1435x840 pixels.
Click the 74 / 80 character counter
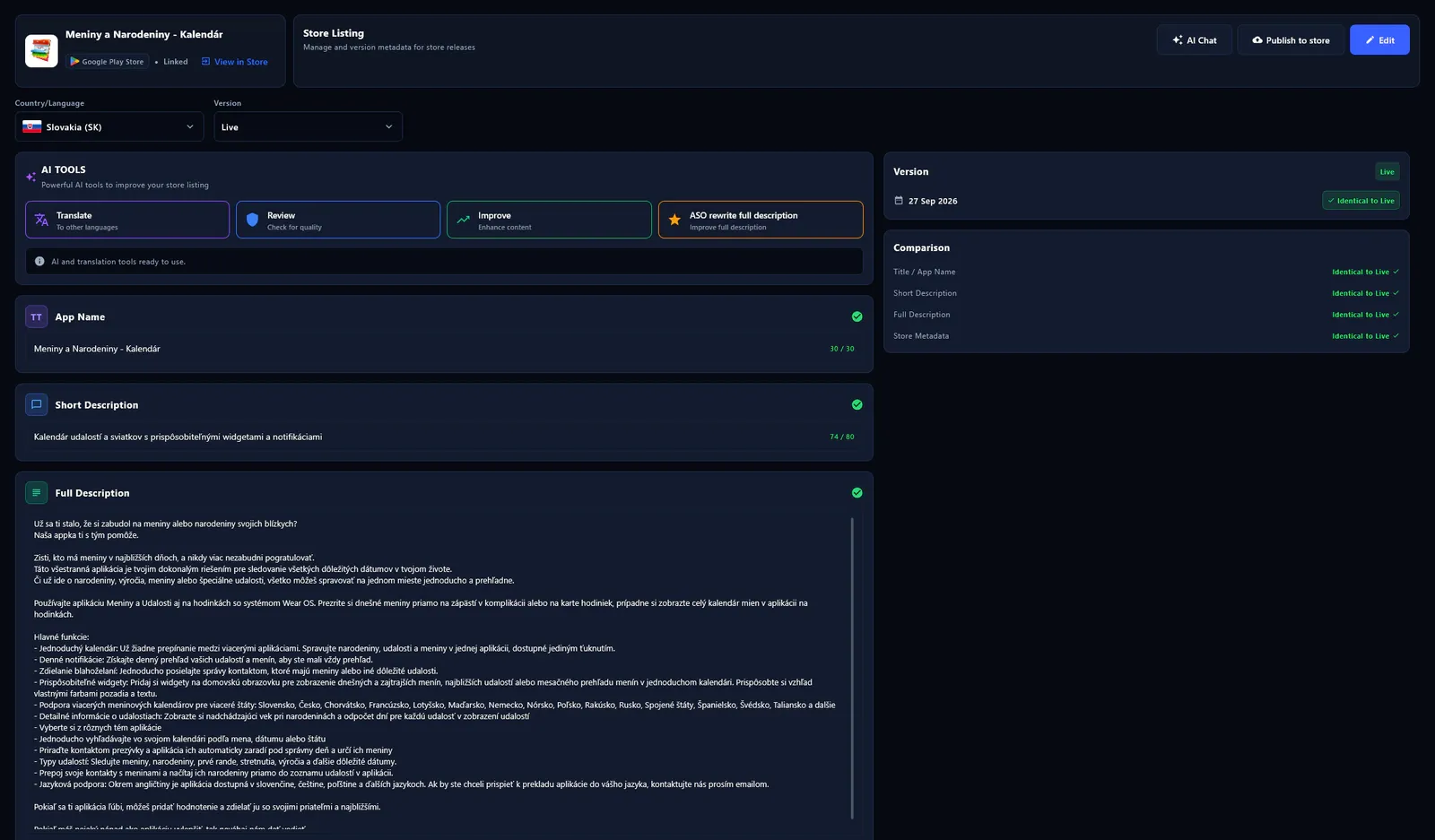pyautogui.click(x=841, y=437)
